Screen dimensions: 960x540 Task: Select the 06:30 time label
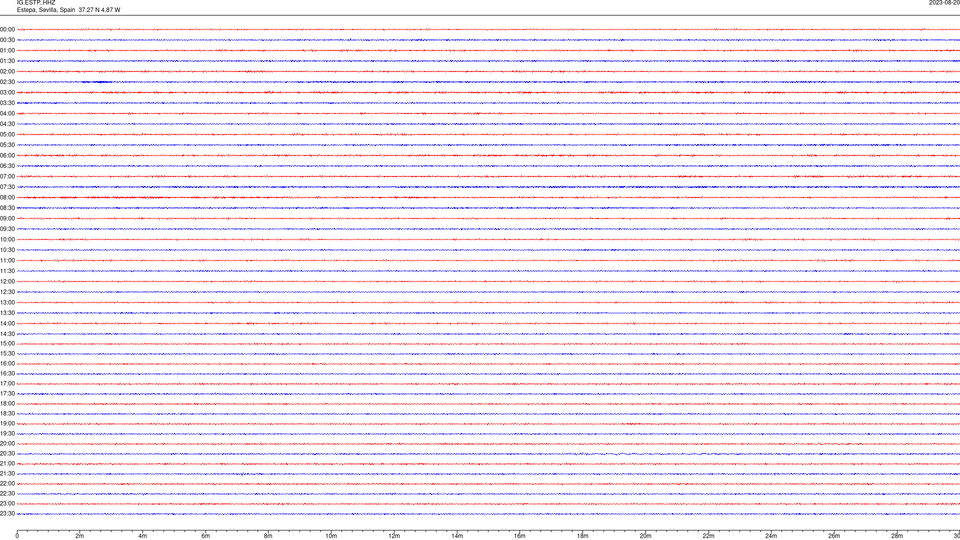[7, 166]
